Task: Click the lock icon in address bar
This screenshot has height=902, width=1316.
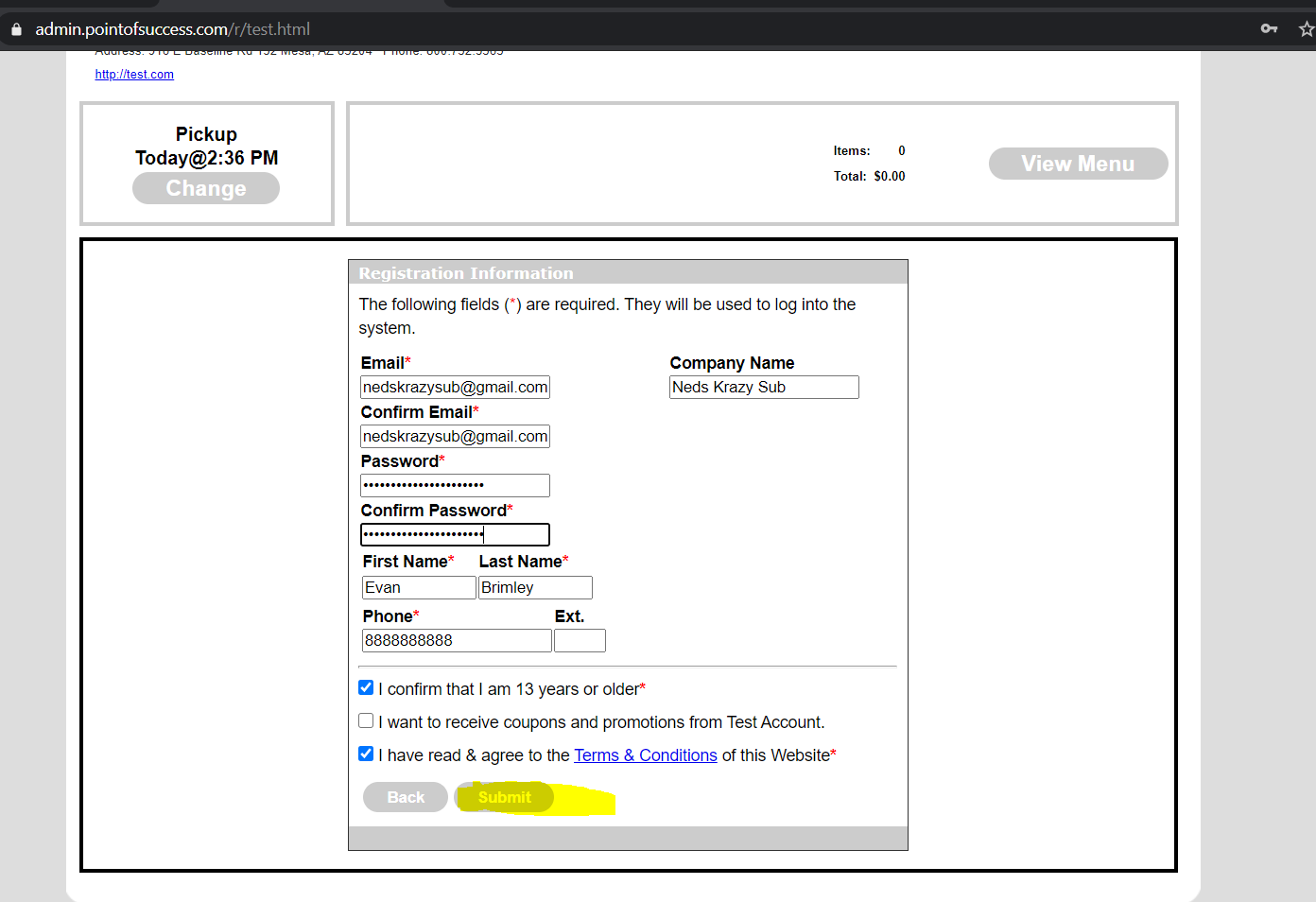Action: [16, 29]
